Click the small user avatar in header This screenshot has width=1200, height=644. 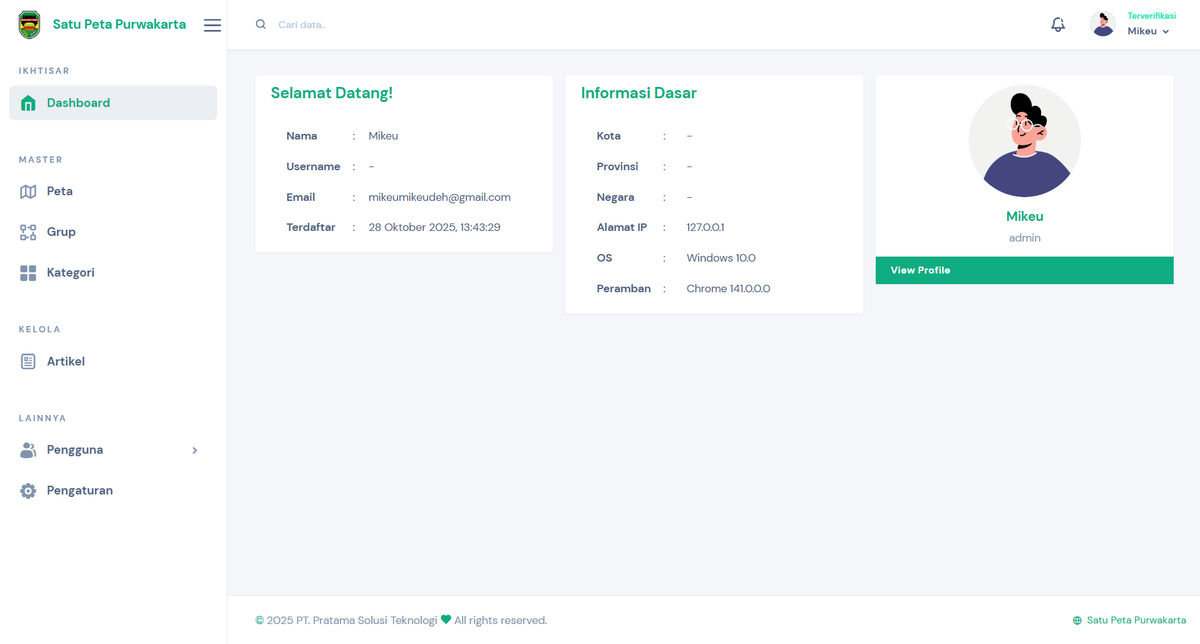[x=1103, y=24]
